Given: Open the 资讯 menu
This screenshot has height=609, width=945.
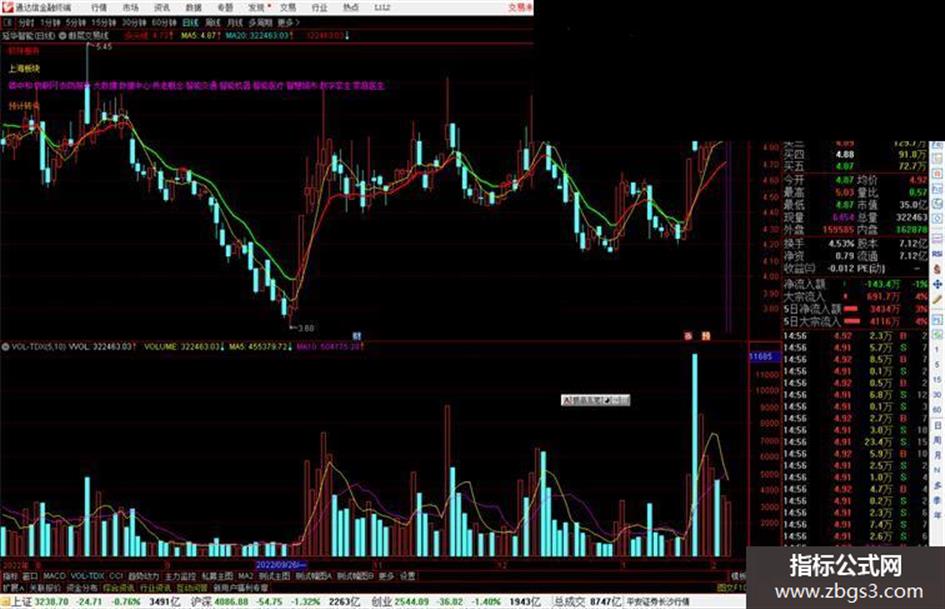Looking at the screenshot, I should 162,8.
